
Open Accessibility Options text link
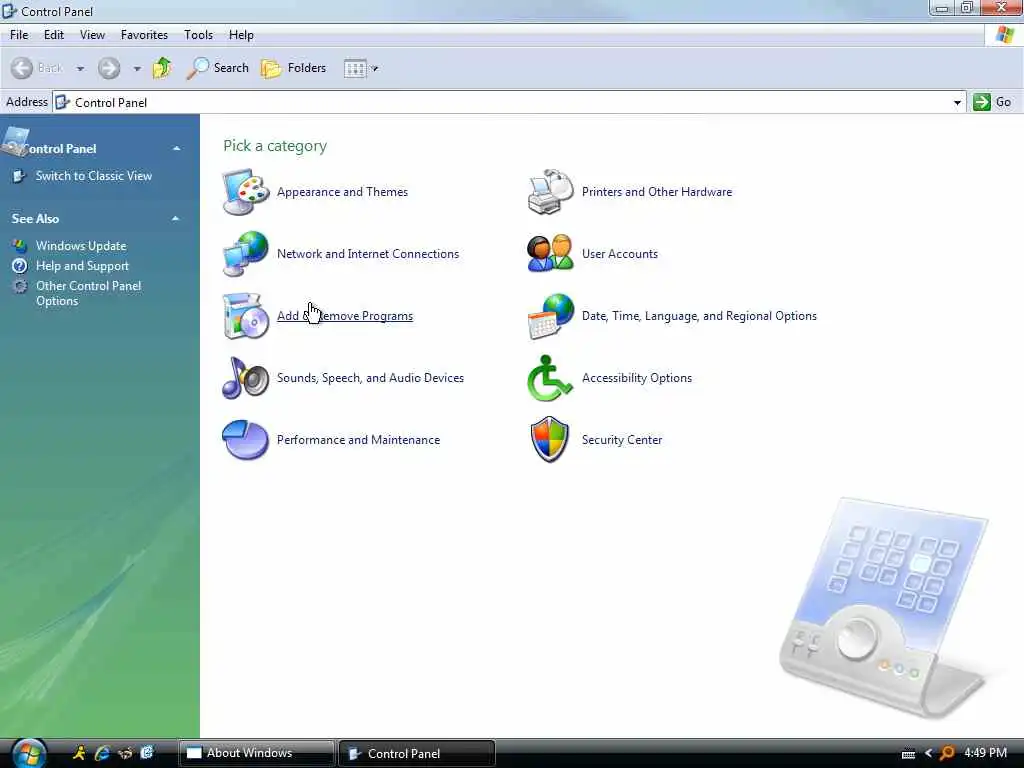637,378
